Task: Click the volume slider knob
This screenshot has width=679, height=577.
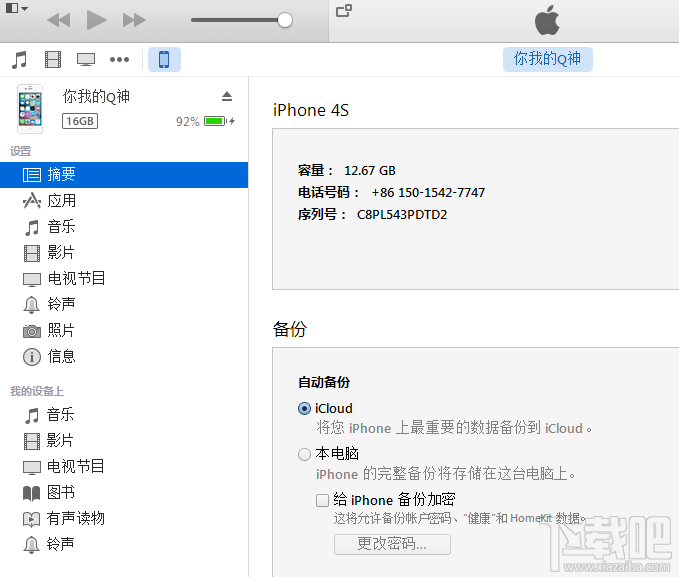Action: coord(285,20)
